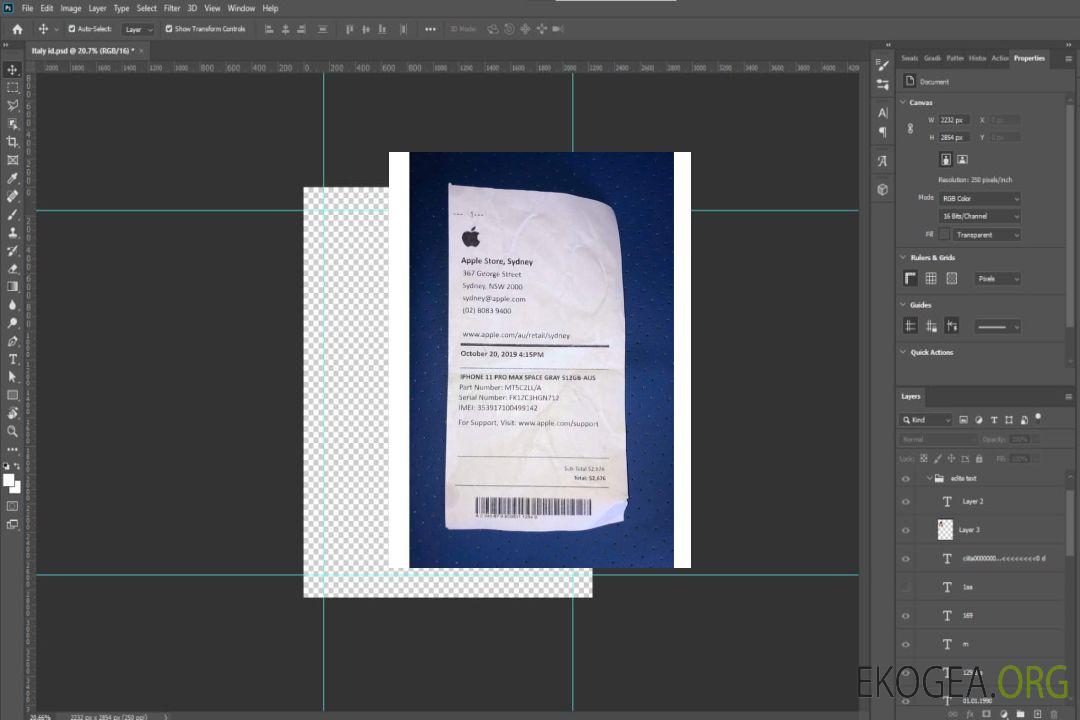
Task: Click the Properties panel menu button
Action: pyautogui.click(x=1068, y=59)
